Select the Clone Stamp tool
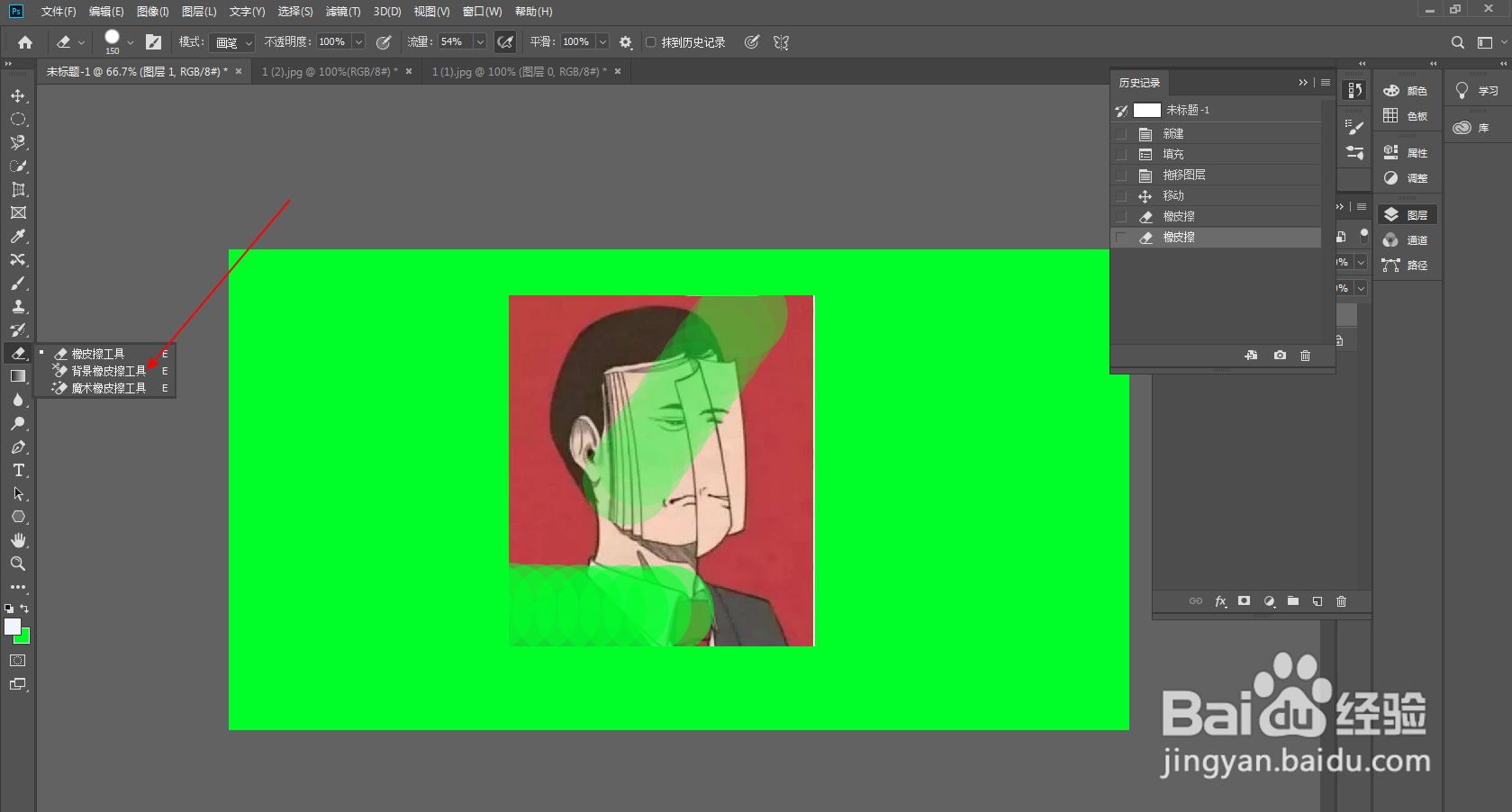 (x=18, y=306)
